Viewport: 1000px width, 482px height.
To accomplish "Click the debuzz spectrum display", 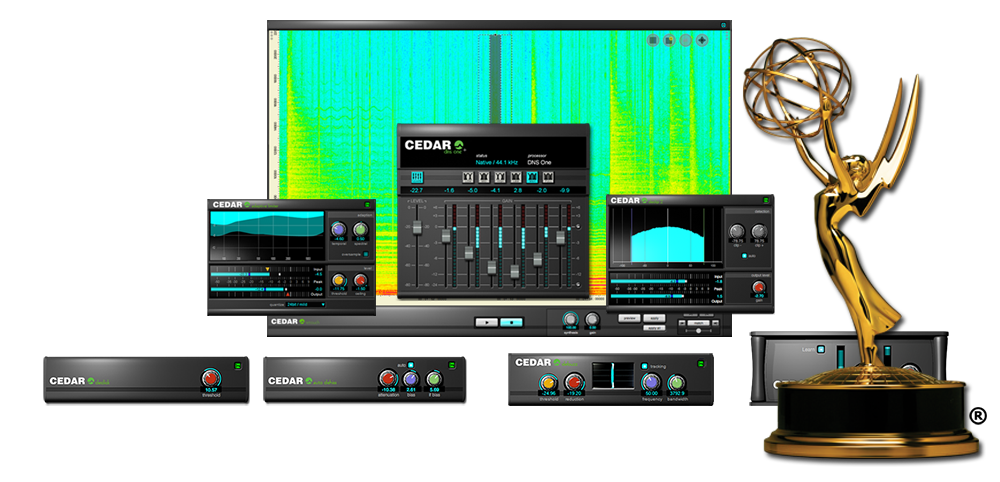I will click(x=613, y=376).
